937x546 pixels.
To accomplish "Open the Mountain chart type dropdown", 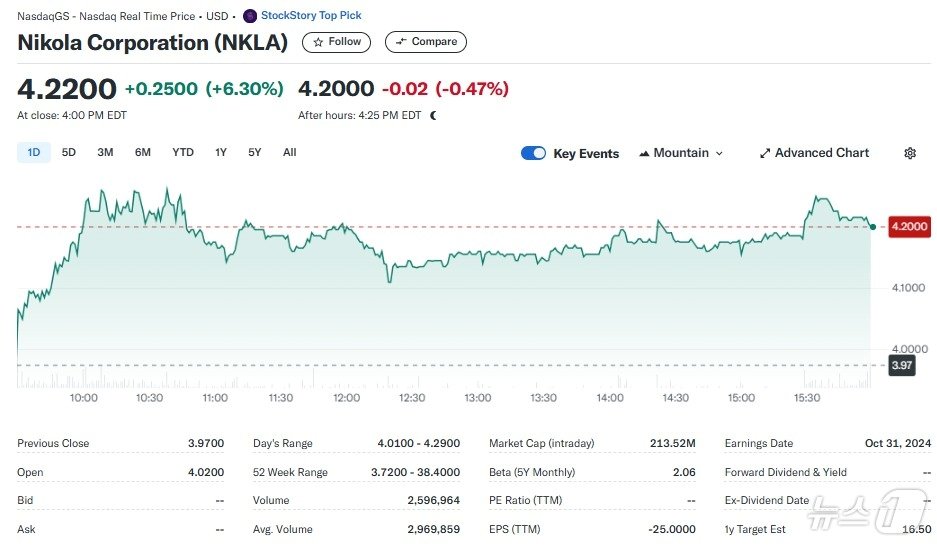I will click(x=680, y=153).
